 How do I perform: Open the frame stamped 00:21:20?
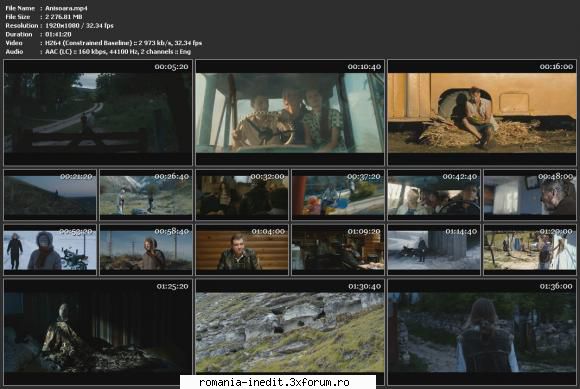pyautogui.click(x=50, y=195)
